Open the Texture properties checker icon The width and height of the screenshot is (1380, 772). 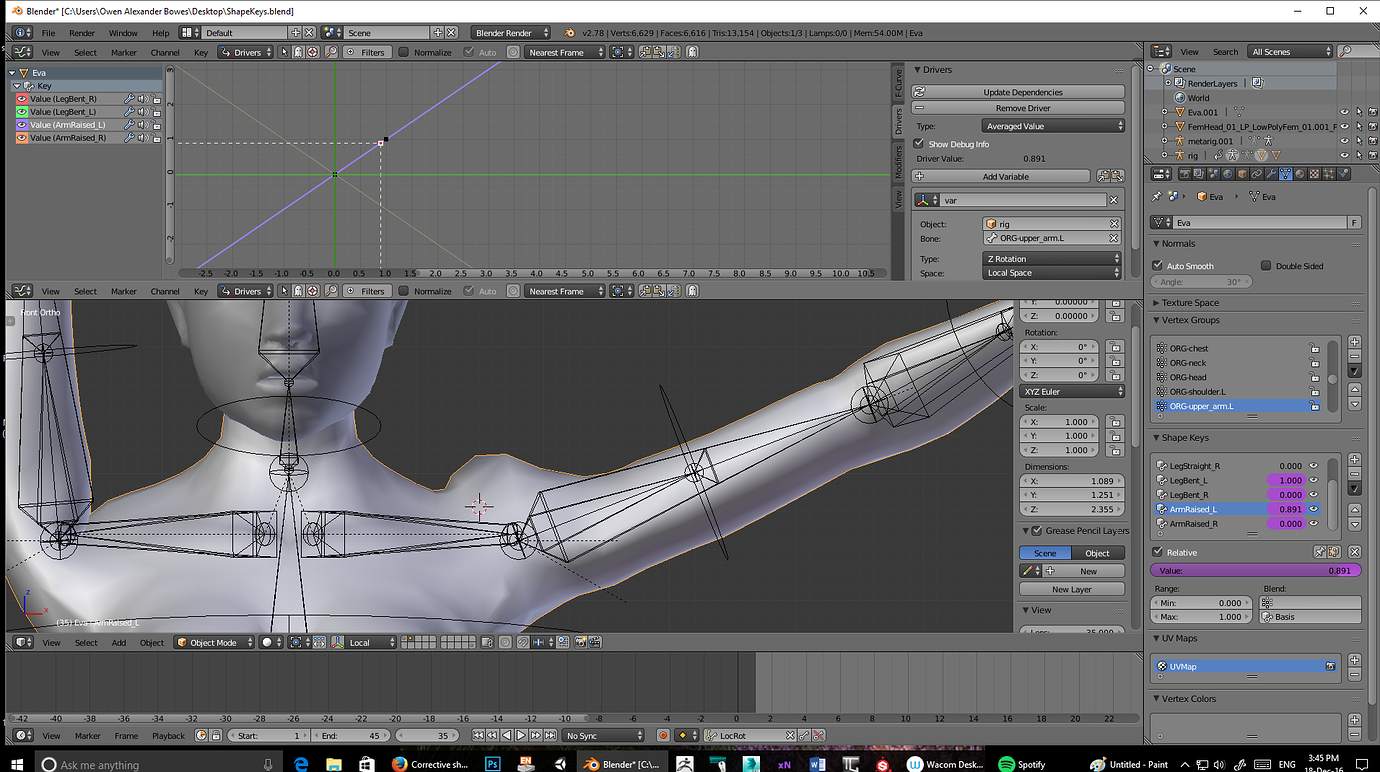[1314, 174]
